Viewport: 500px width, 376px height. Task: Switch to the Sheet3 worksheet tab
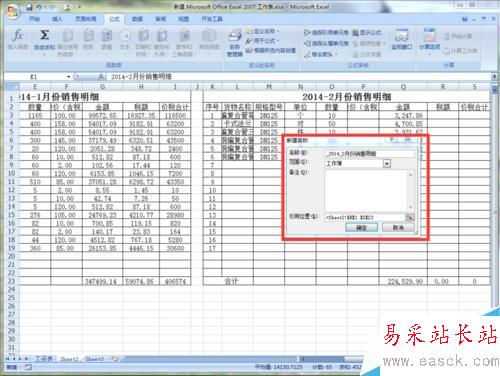coord(95,359)
